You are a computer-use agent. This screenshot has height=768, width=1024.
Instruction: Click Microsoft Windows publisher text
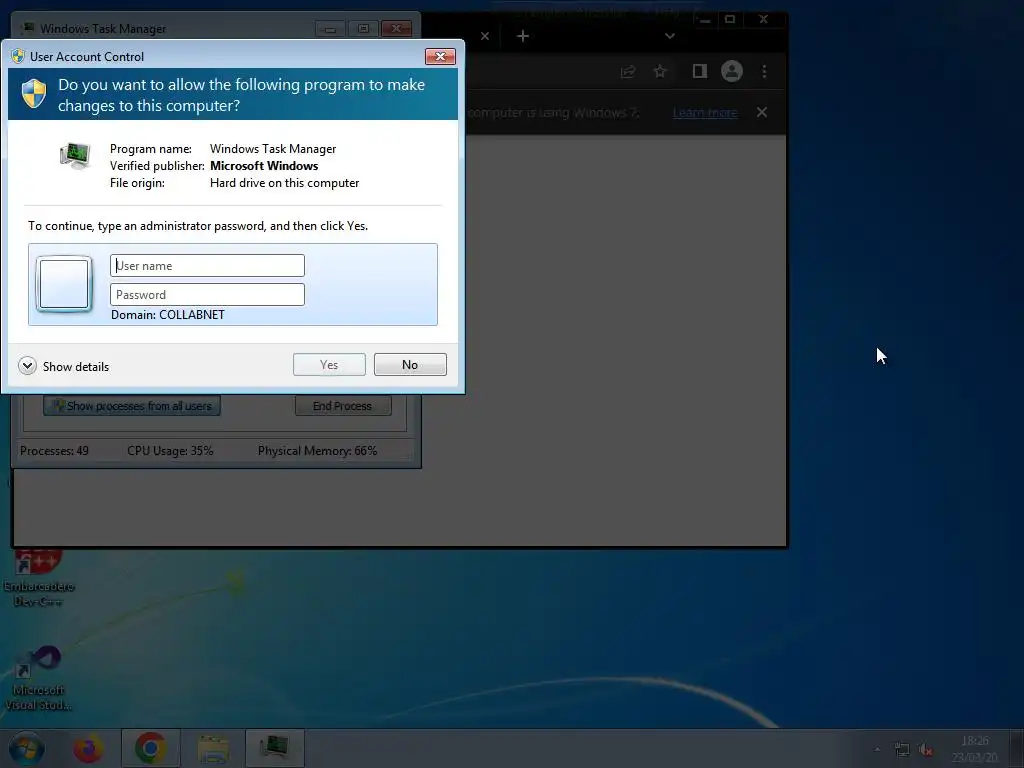[264, 166]
